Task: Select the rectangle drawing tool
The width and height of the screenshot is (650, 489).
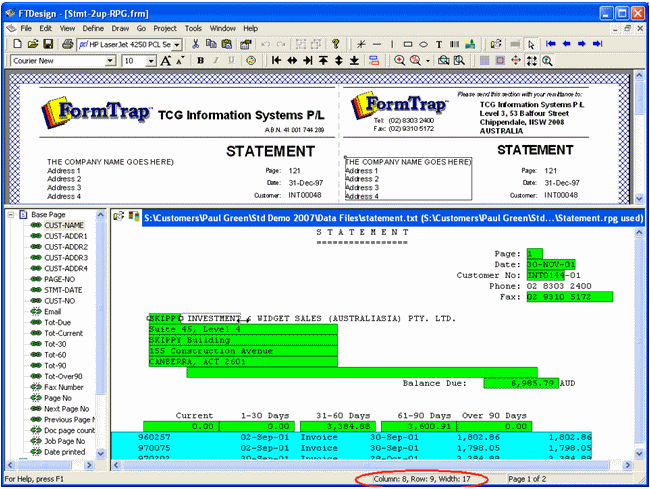Action: pyautogui.click(x=408, y=44)
